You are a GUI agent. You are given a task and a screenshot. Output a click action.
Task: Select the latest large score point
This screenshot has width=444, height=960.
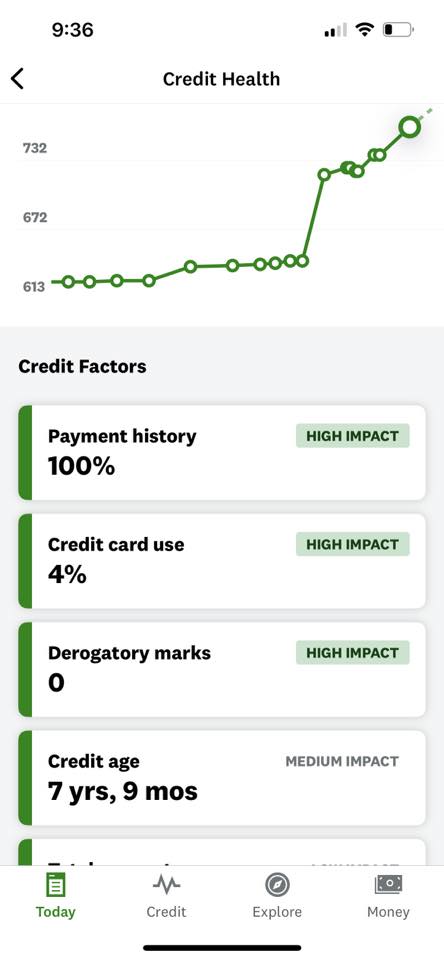410,127
